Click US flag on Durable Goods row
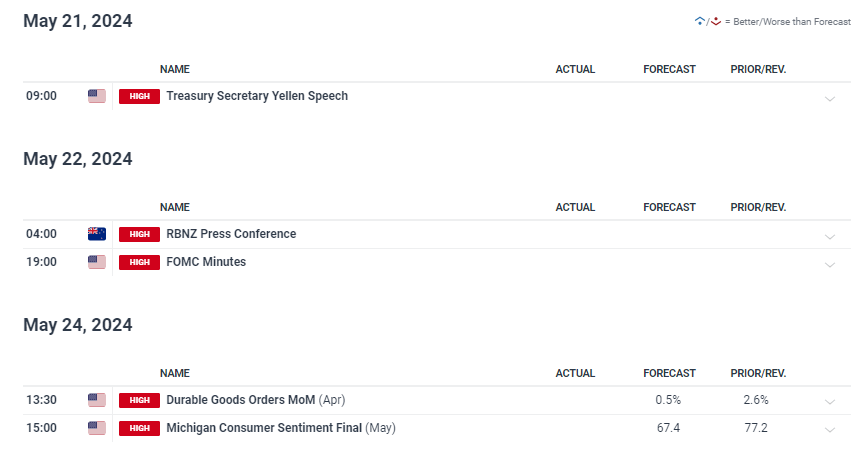 click(97, 400)
